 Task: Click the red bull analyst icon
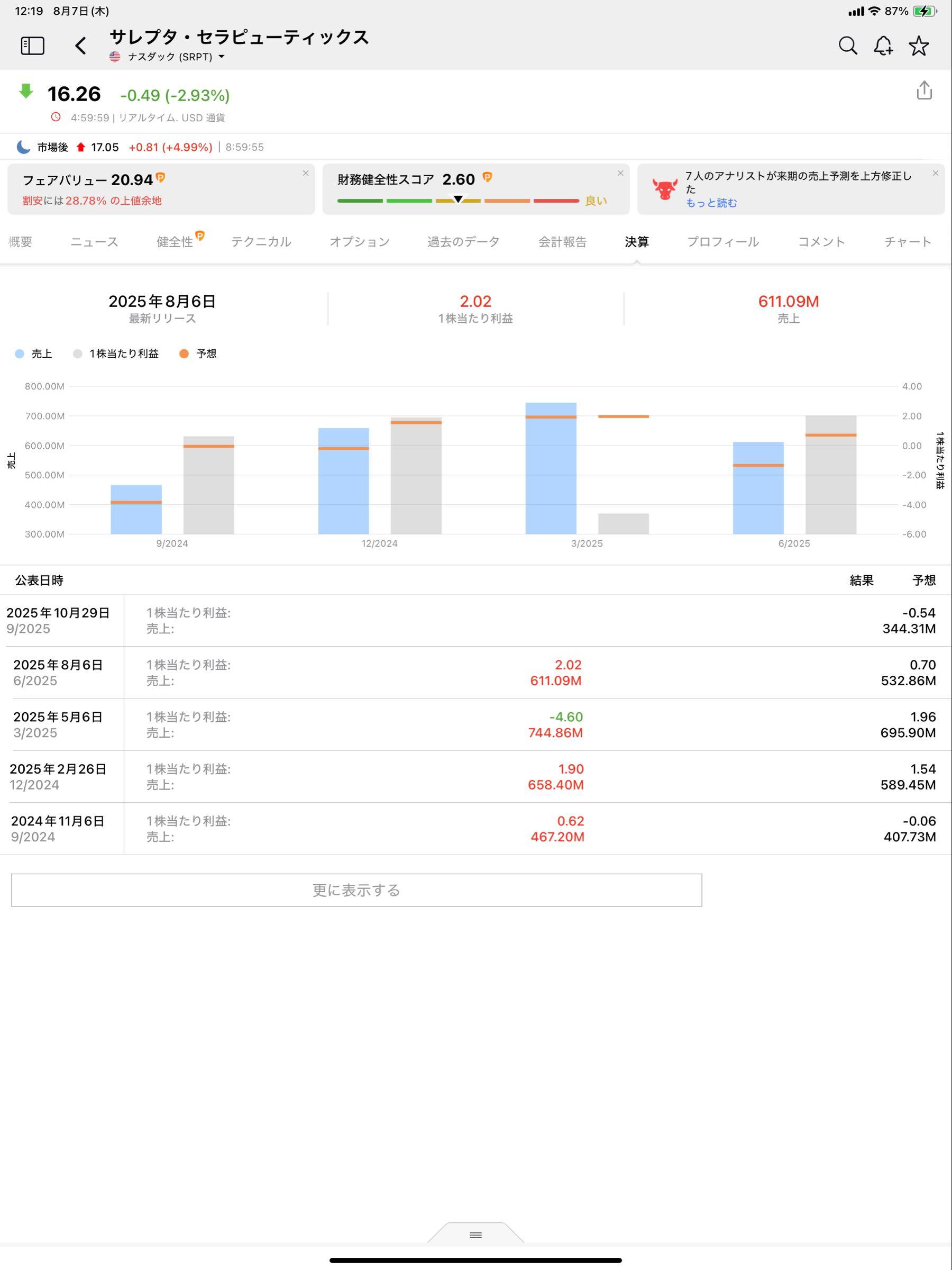point(664,189)
